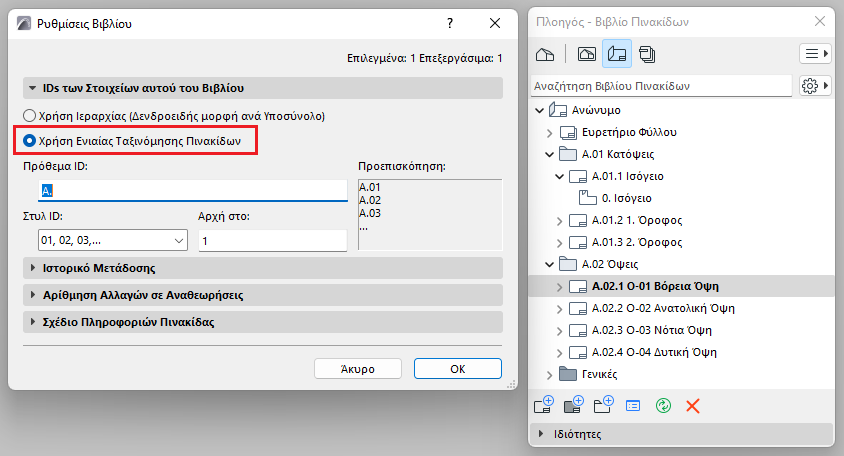
Task: Open the Publisher Sets icon
Action: (x=647, y=54)
